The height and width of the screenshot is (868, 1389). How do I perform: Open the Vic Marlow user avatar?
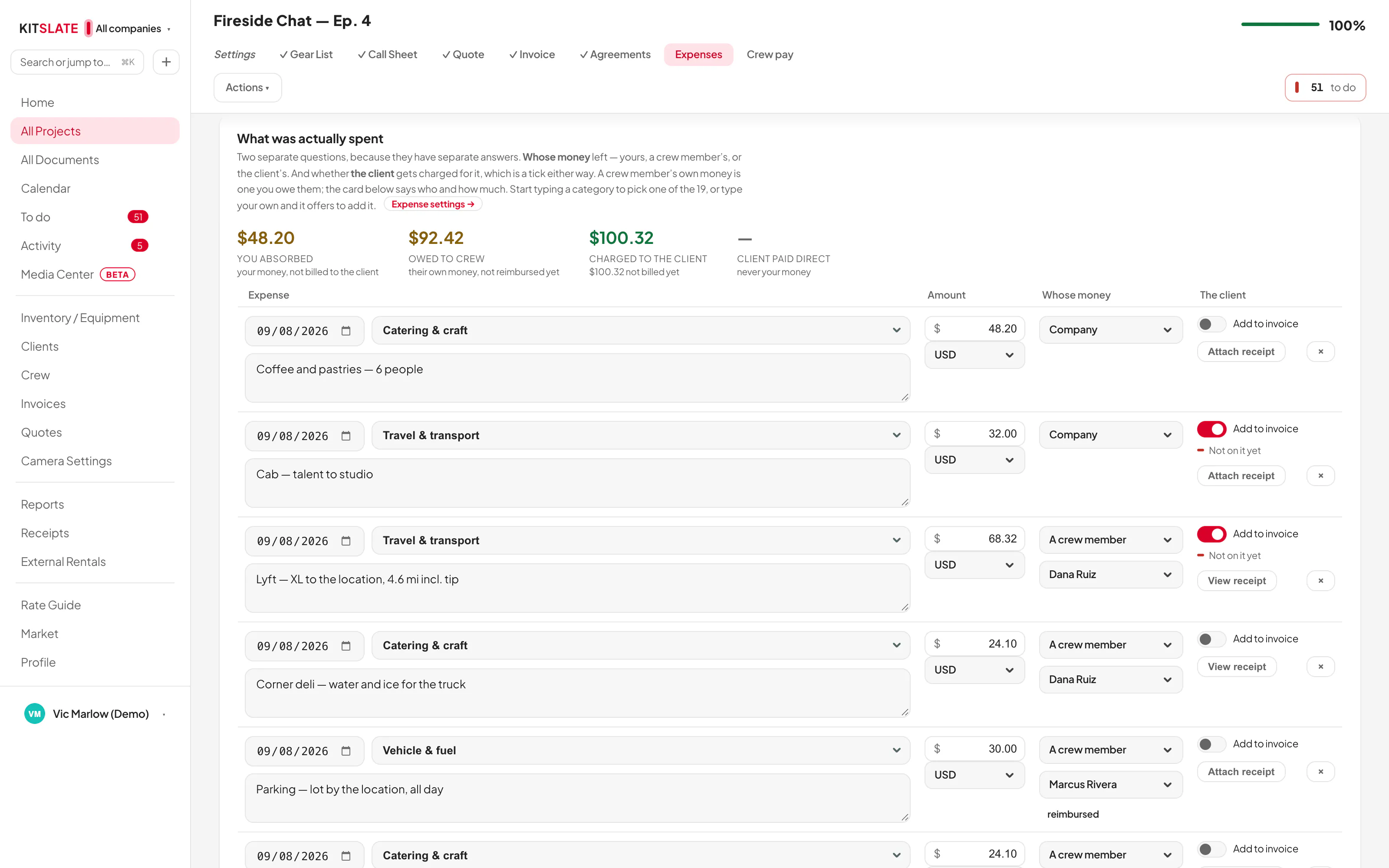coord(34,713)
